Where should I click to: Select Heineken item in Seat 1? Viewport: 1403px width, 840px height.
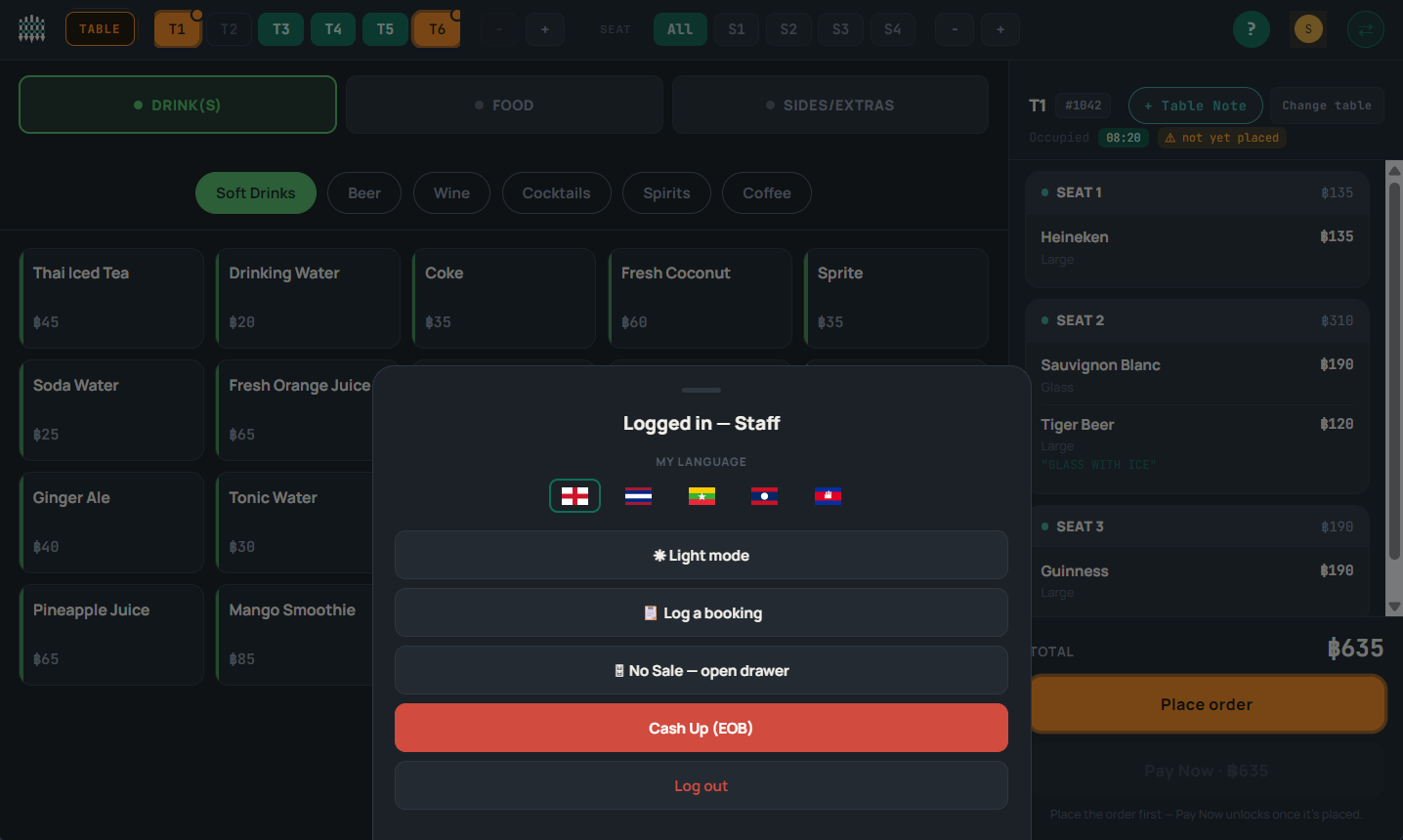coord(1197,247)
